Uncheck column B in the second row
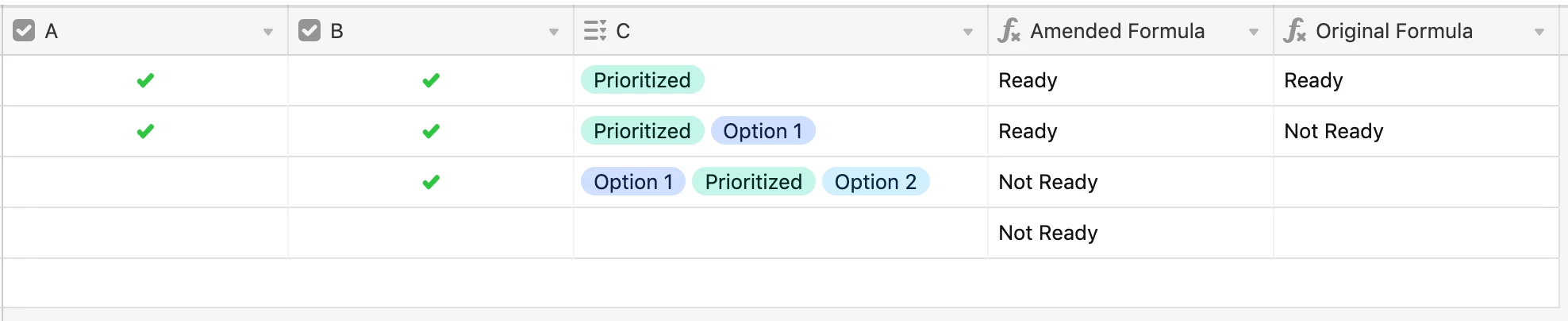Screen dimensions: 1568x321 click(x=431, y=131)
